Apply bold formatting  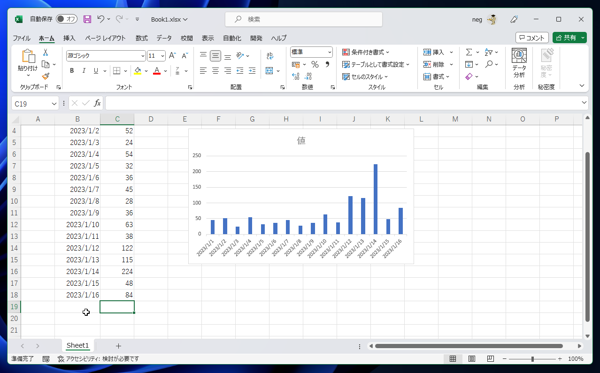point(72,71)
